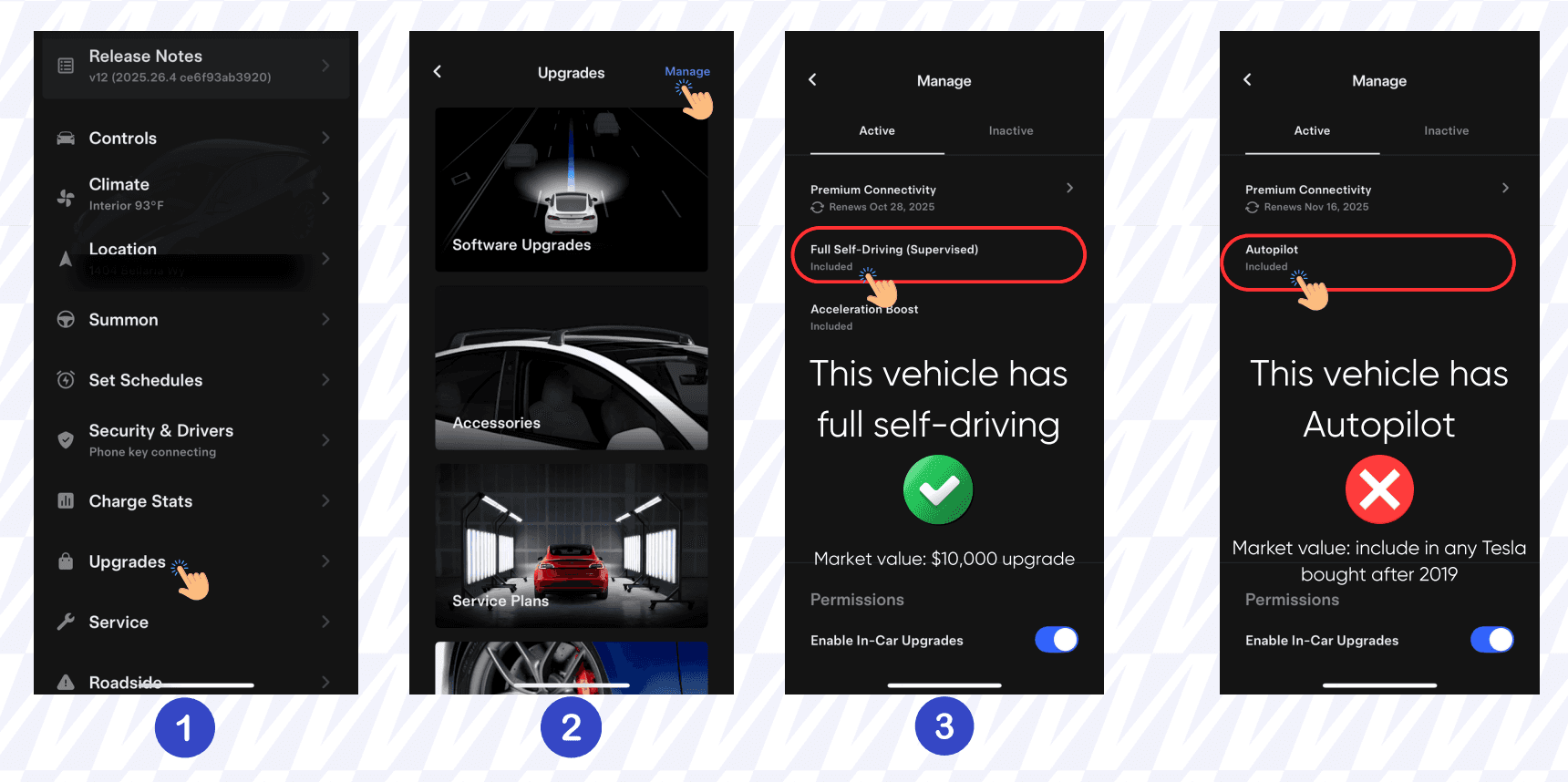The width and height of the screenshot is (1568, 782).
Task: Click the Service wrench icon
Action: [x=66, y=622]
